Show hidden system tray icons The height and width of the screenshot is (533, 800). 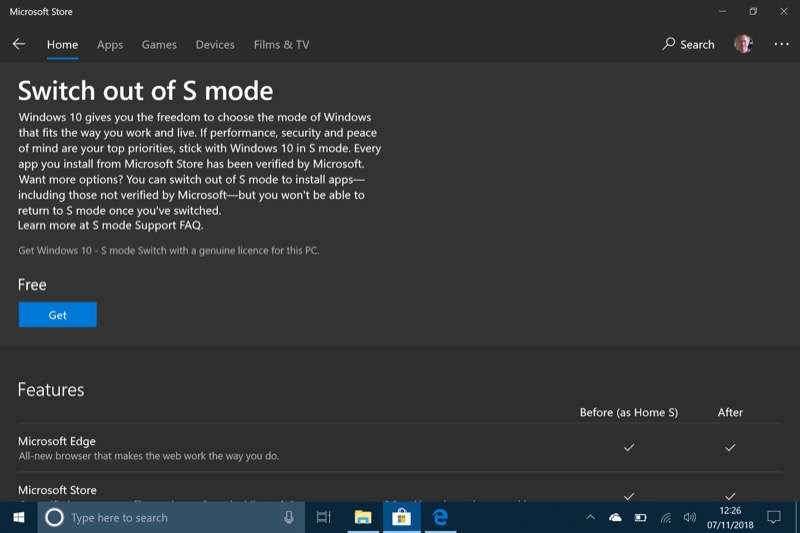click(590, 517)
